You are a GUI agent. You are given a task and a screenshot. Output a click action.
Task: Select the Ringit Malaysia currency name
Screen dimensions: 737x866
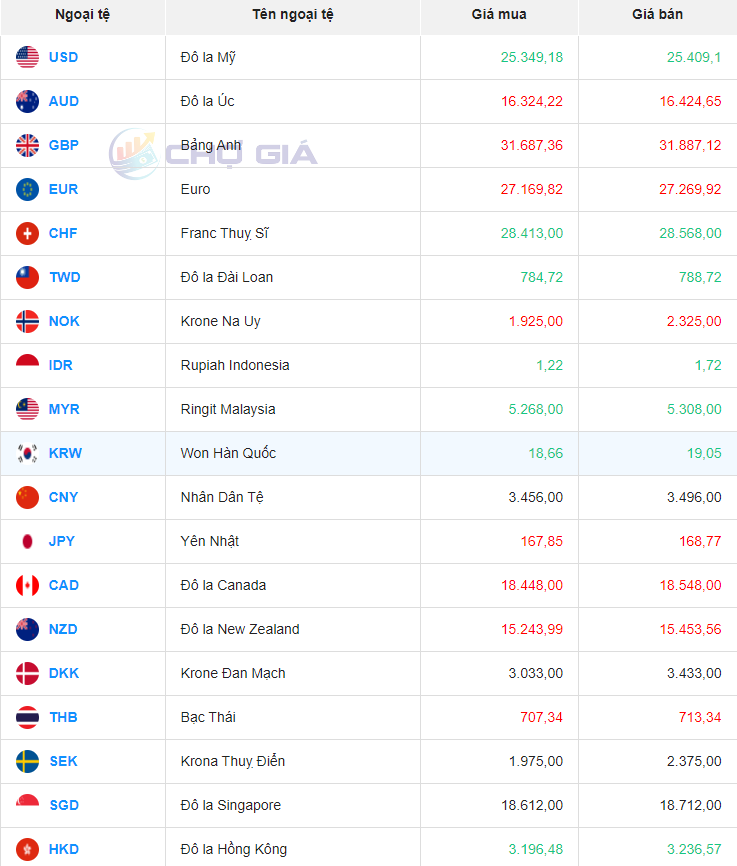pos(228,409)
